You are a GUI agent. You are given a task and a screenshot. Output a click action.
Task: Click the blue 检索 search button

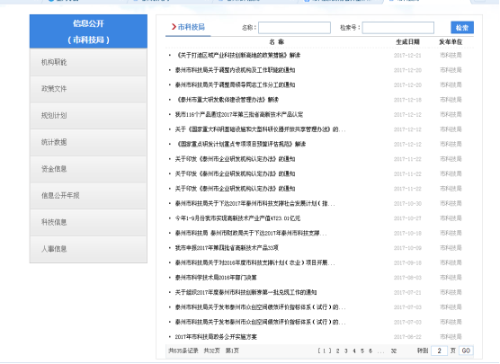(x=462, y=28)
